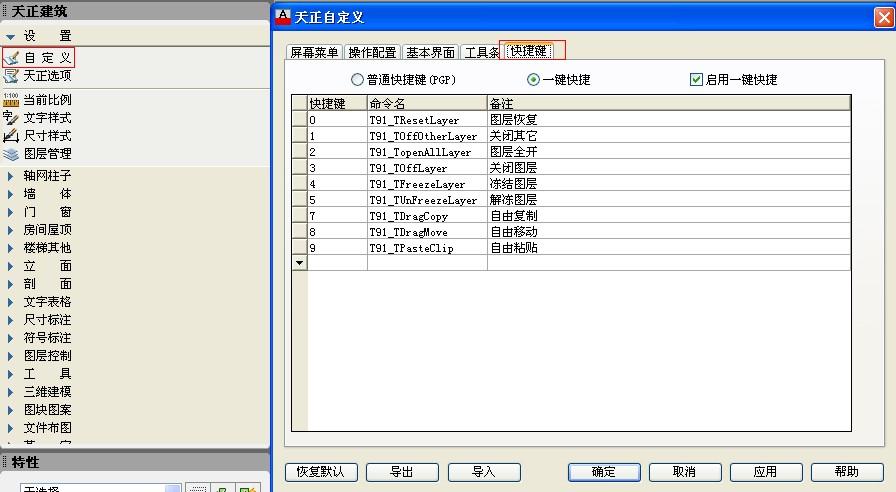896x492 pixels.
Task: Click the 当前比例 ruler icon
Action: coord(11,100)
